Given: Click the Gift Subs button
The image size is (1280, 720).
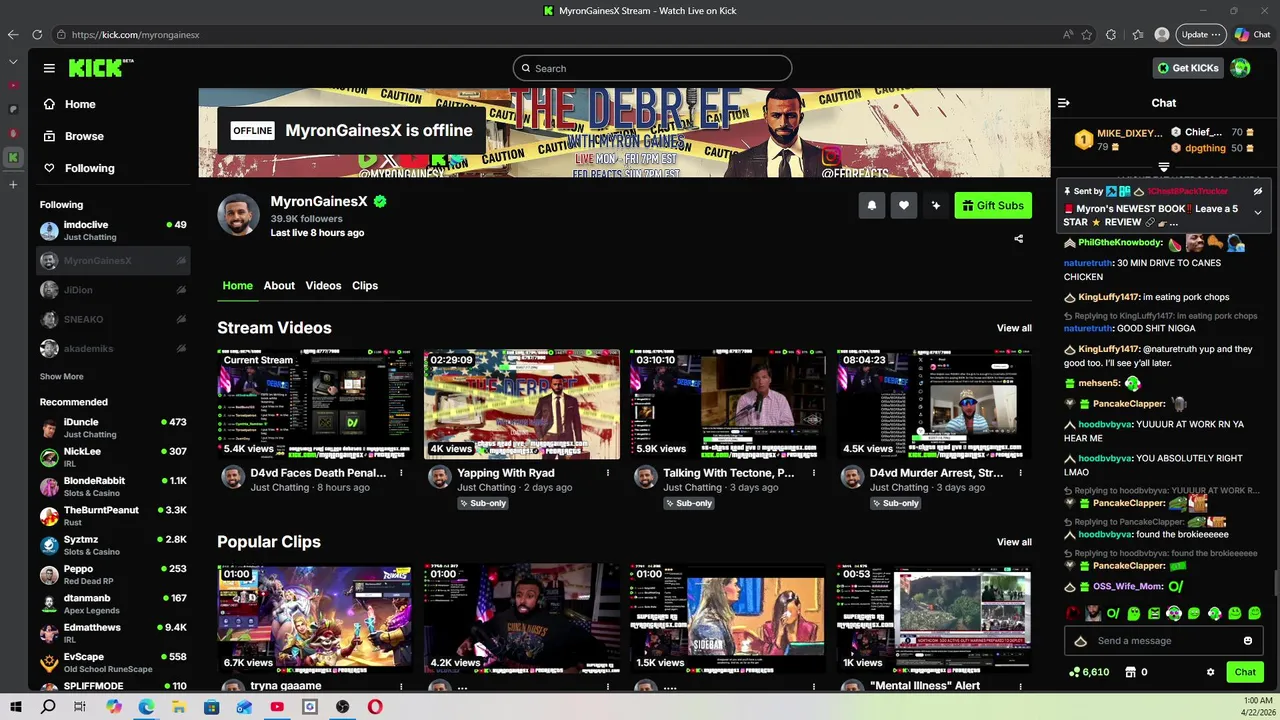Looking at the screenshot, I should pos(993,205).
